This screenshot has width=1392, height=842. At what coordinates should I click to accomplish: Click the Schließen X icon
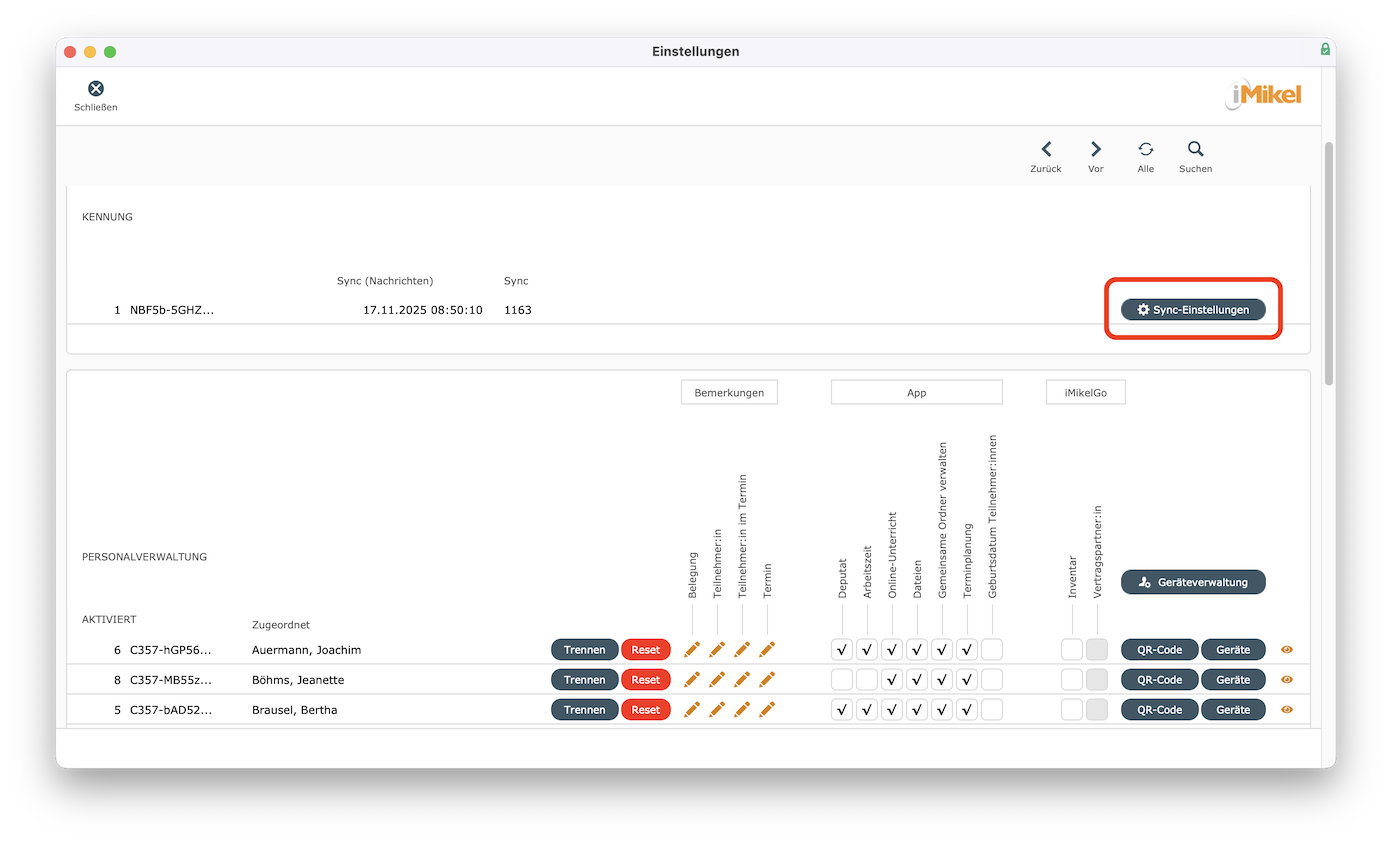96,88
